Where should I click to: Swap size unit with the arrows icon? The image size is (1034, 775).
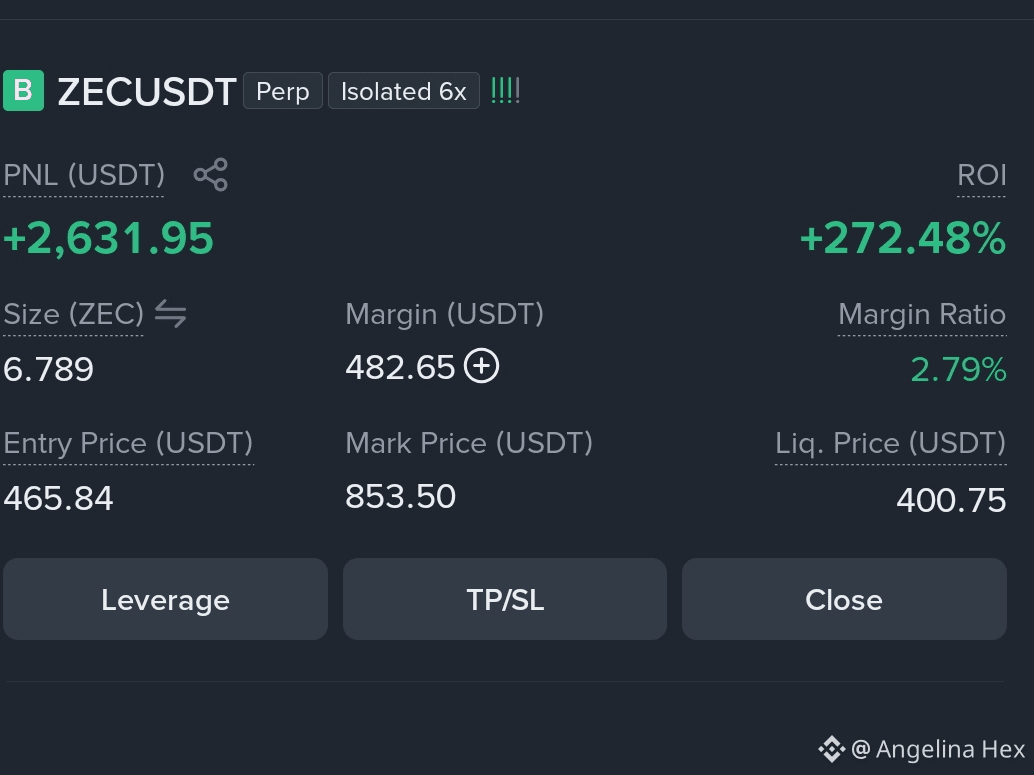click(x=171, y=313)
